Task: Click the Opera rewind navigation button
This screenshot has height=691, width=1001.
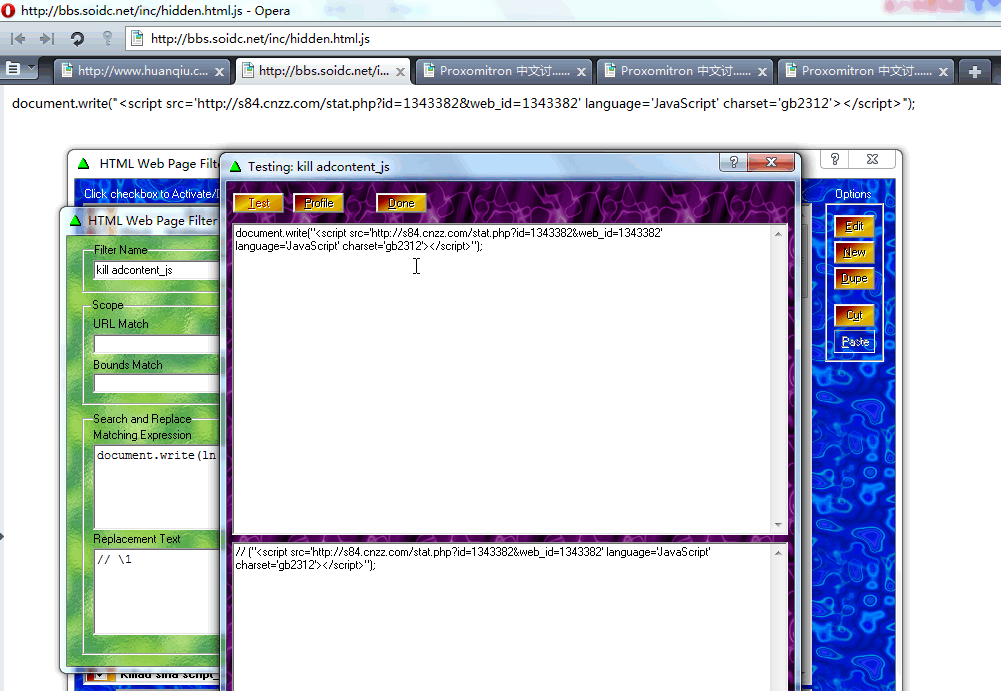Action: (18, 39)
